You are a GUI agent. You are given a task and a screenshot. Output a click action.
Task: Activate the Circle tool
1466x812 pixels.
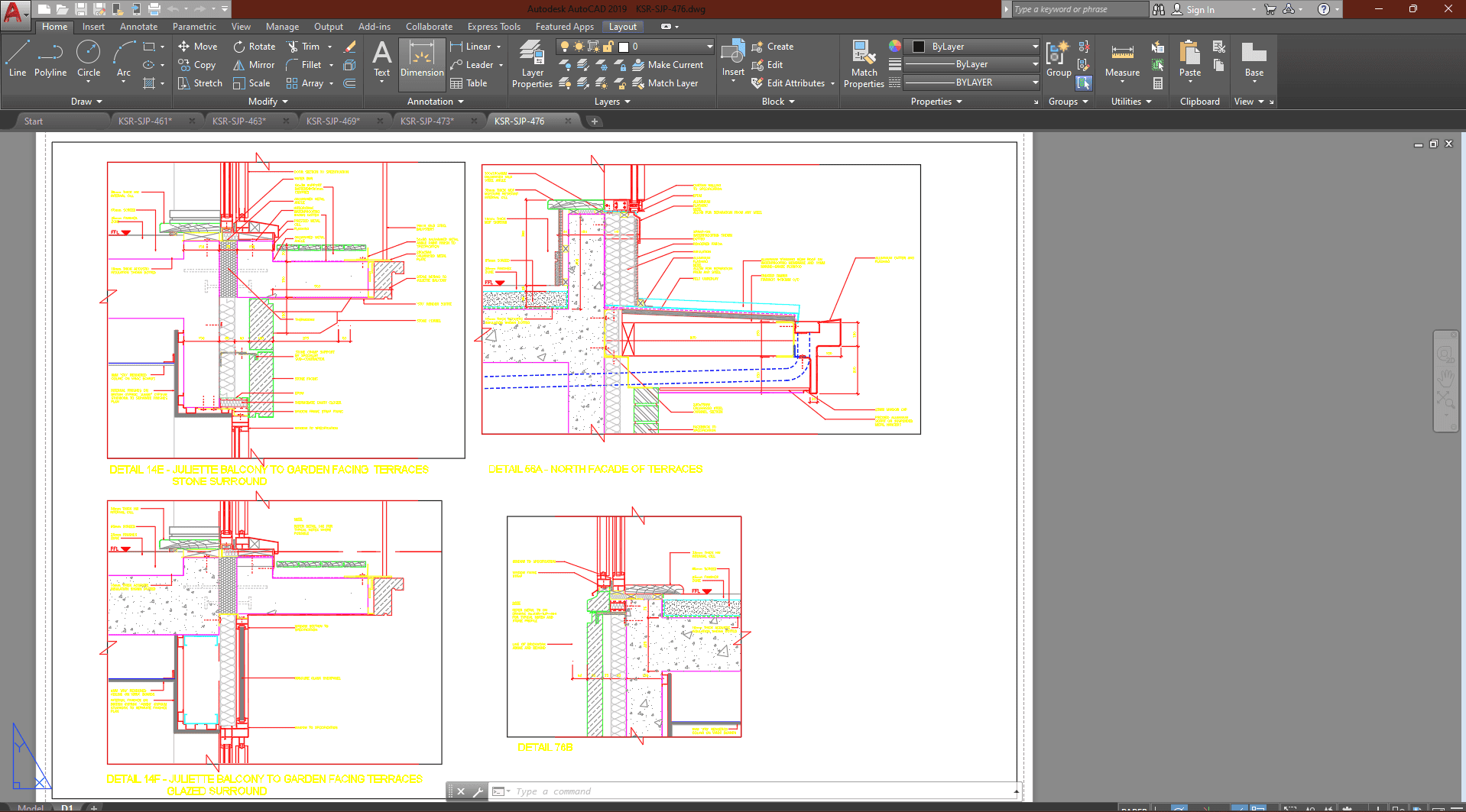tap(89, 60)
